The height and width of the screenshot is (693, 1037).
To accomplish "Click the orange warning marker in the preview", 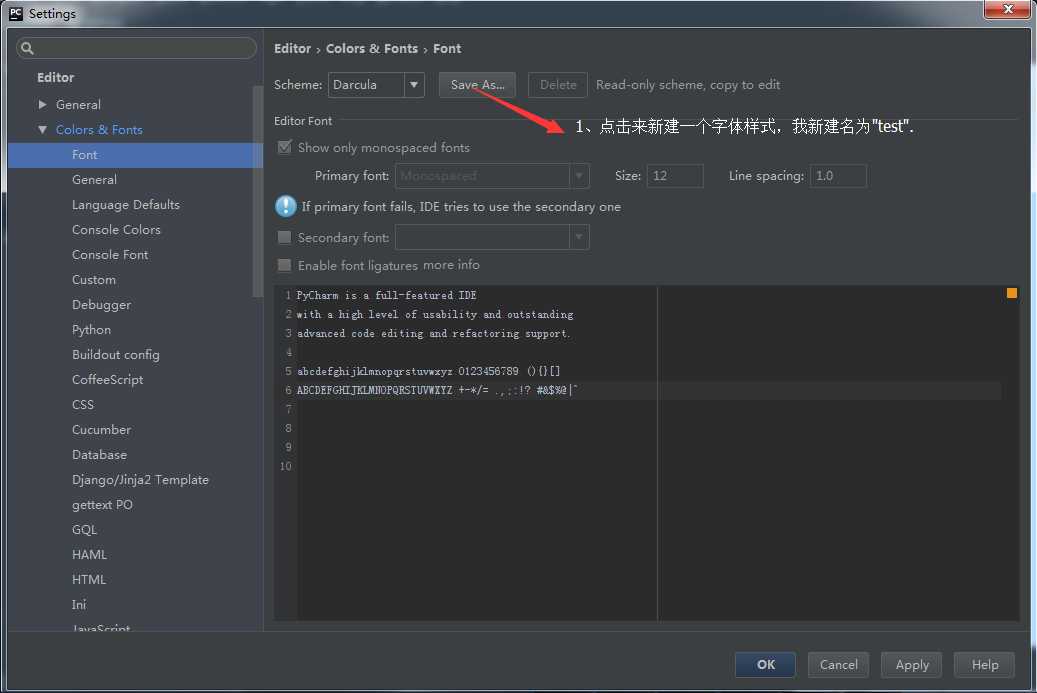I will 1011,293.
